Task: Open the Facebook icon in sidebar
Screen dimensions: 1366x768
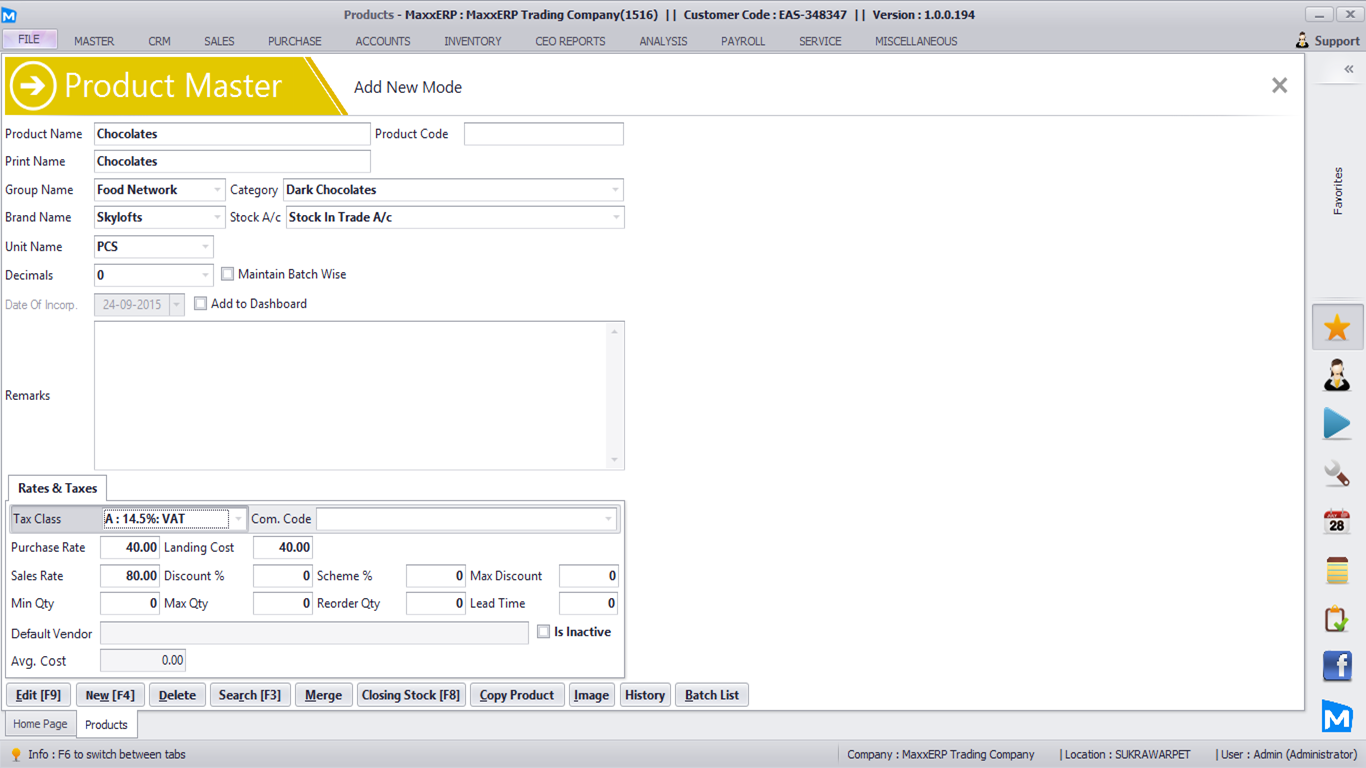Action: [1337, 665]
